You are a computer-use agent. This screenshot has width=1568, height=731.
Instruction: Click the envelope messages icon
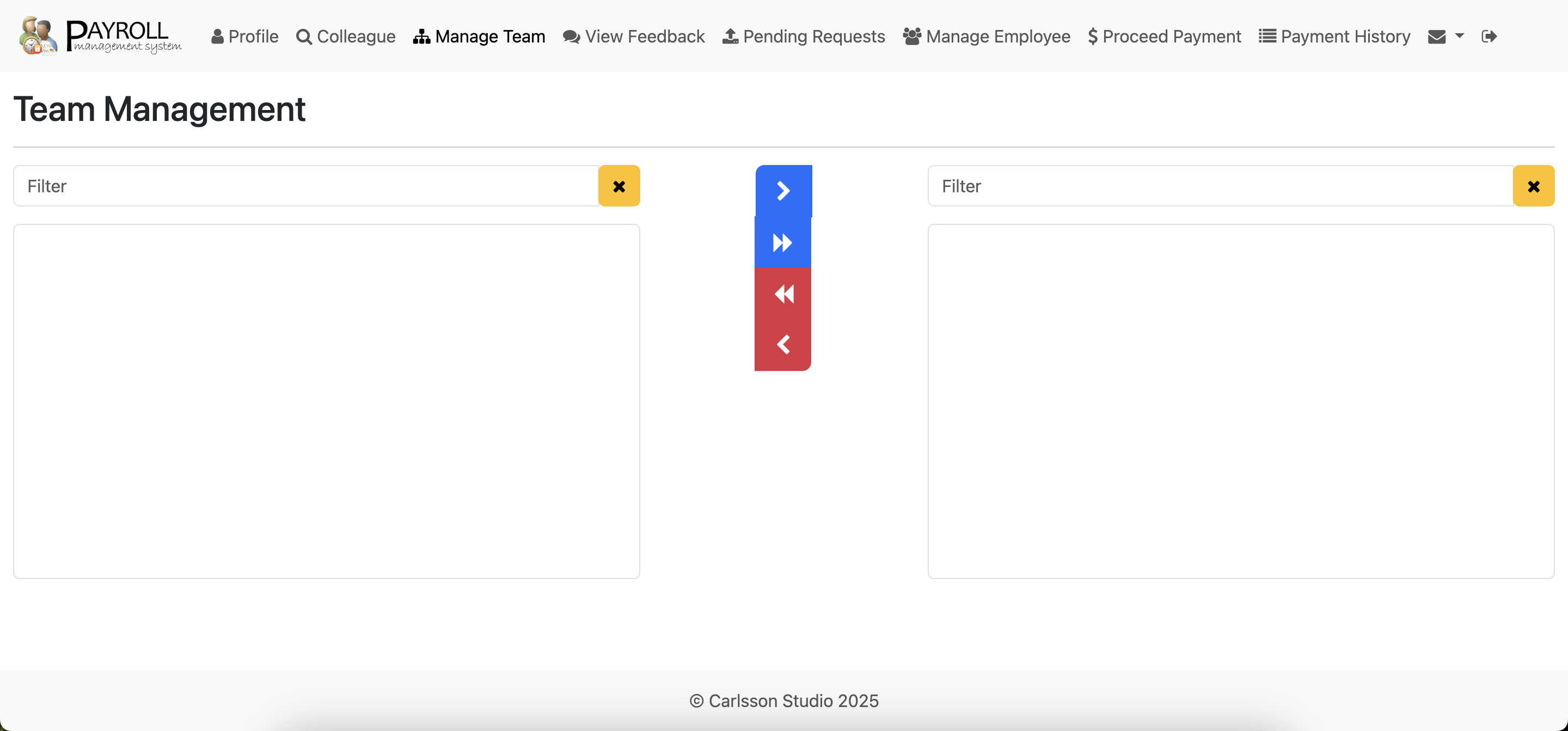tap(1437, 36)
